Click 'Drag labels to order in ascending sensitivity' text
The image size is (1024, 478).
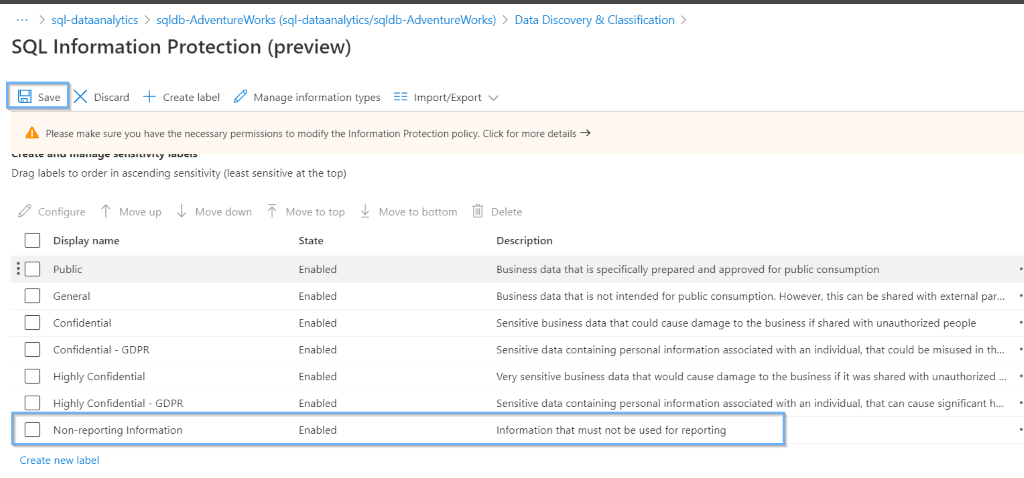click(x=179, y=173)
